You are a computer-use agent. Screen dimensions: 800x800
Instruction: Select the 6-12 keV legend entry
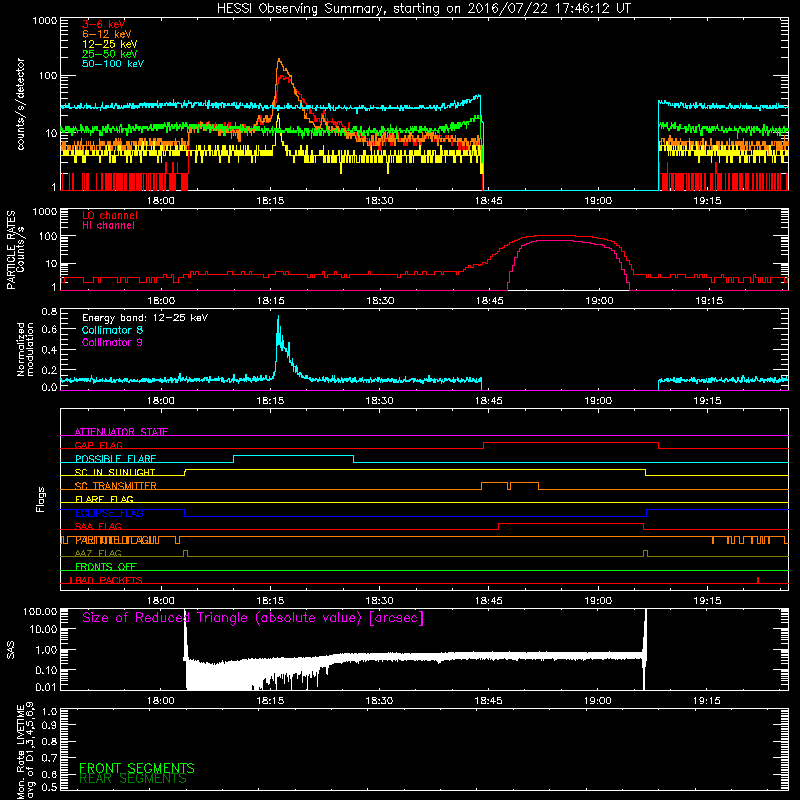106,34
